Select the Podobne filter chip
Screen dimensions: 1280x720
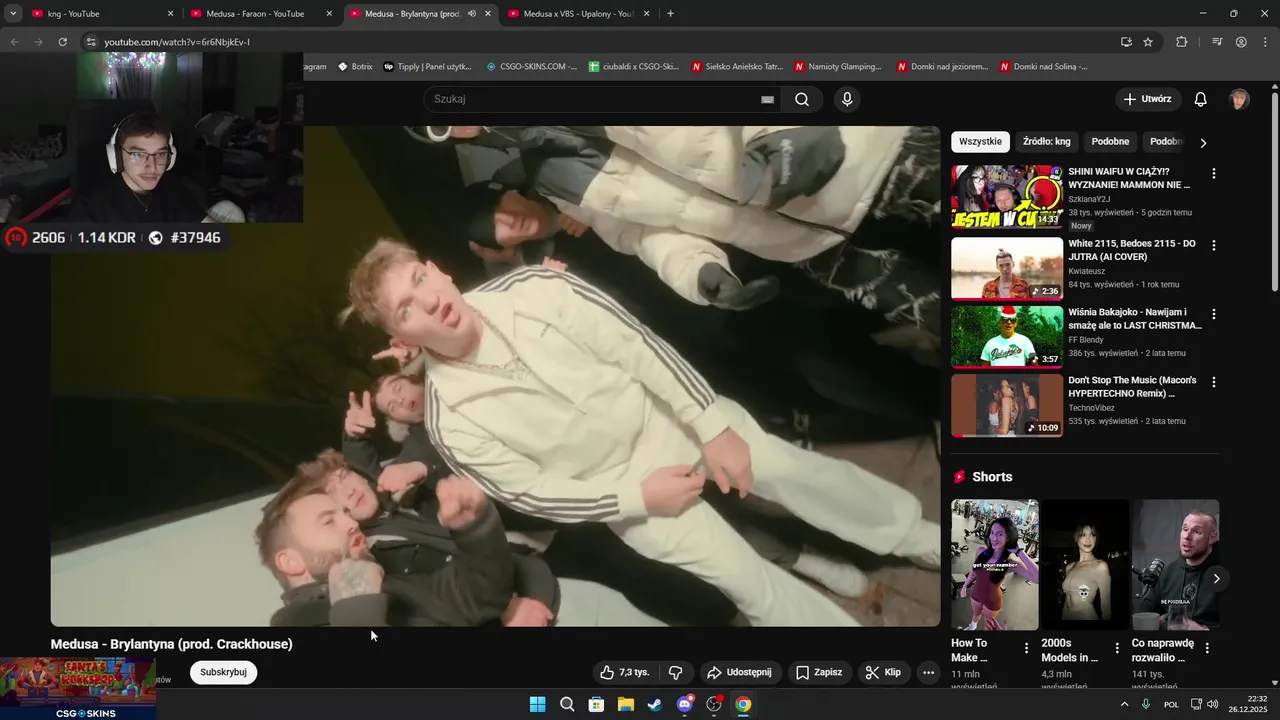click(1110, 142)
